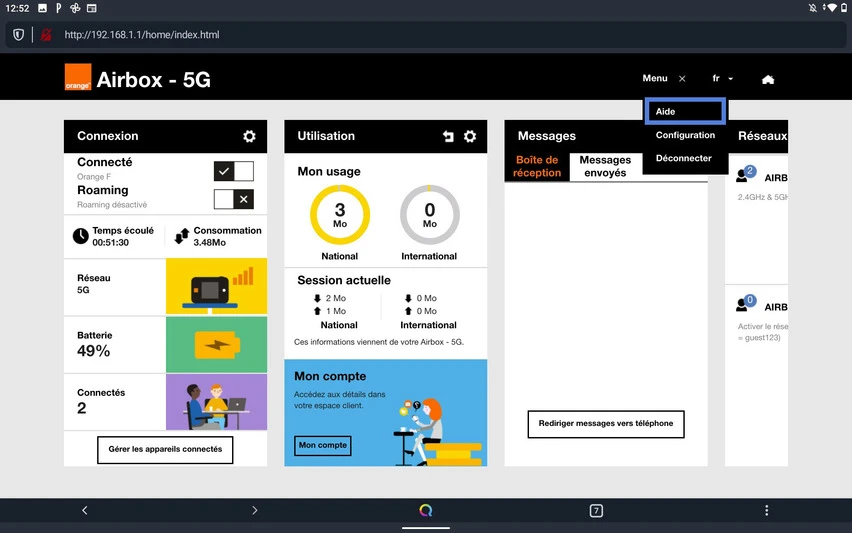Click the Orange logo
This screenshot has width=852, height=533.
[x=78, y=77]
